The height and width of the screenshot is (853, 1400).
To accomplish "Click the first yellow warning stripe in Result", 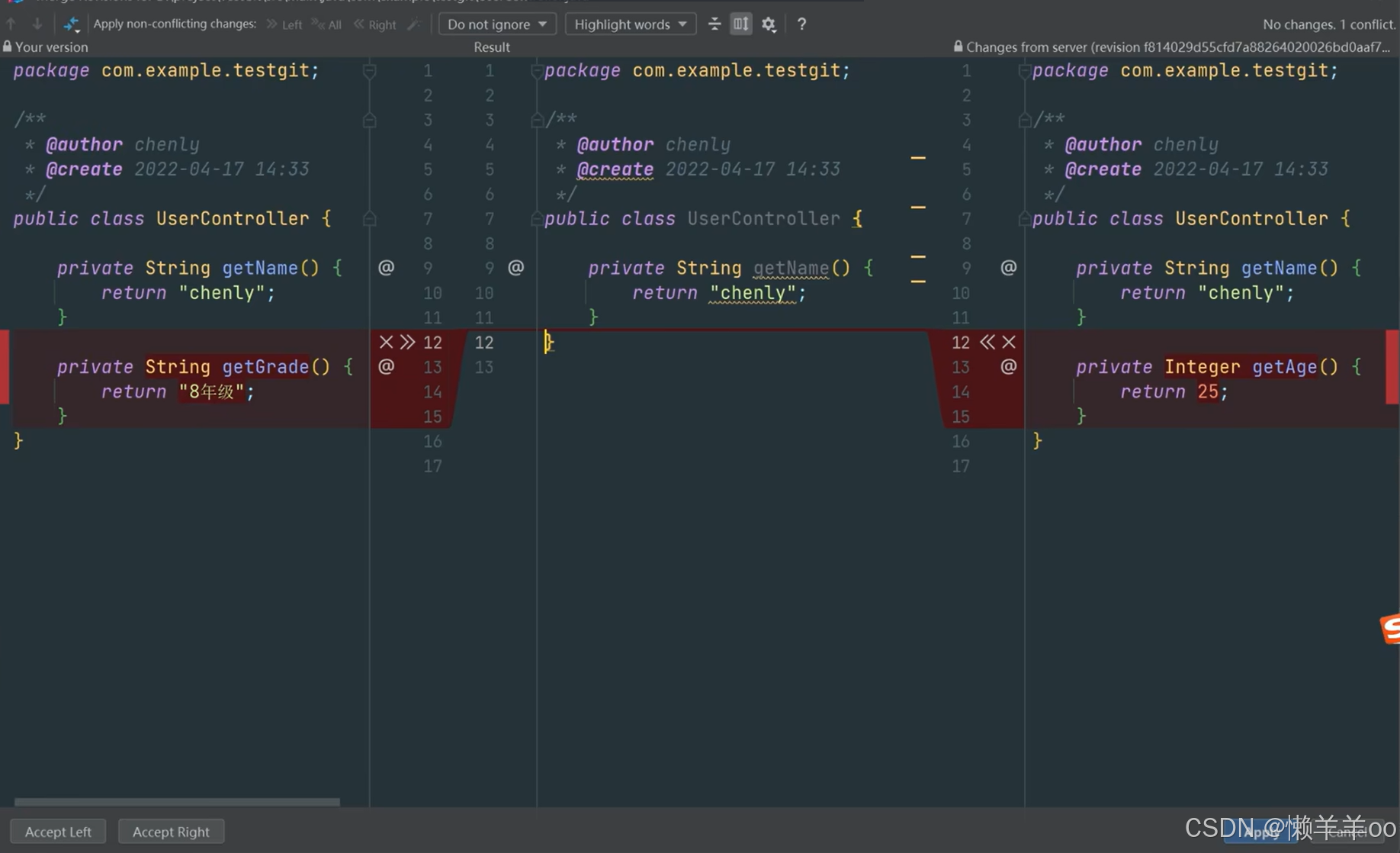I will click(918, 158).
